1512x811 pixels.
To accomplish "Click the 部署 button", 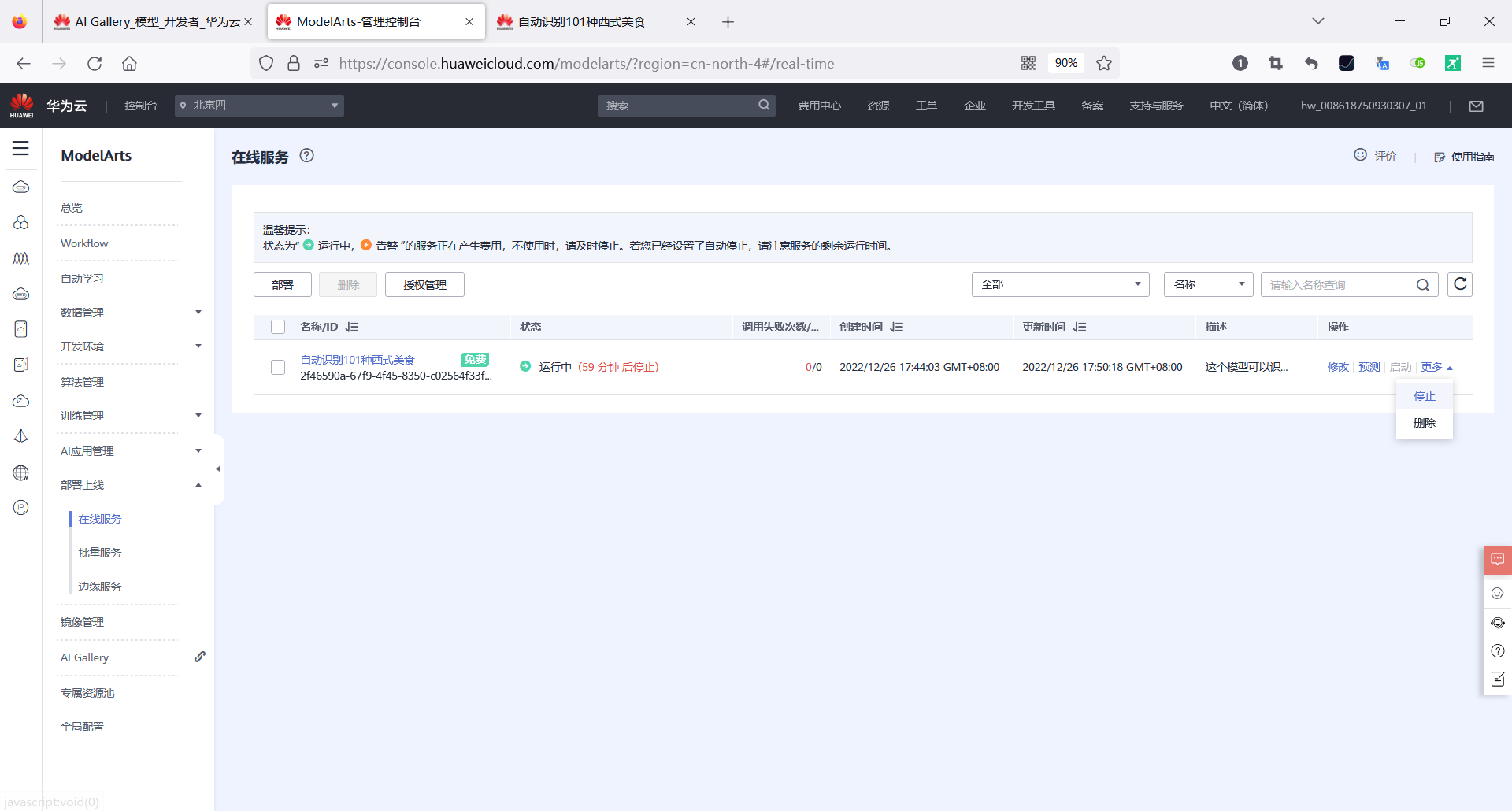I will (283, 285).
